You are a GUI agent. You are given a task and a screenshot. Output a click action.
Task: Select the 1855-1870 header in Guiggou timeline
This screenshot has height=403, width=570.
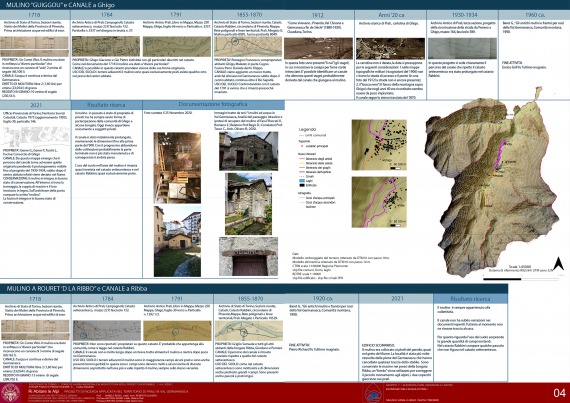point(249,15)
